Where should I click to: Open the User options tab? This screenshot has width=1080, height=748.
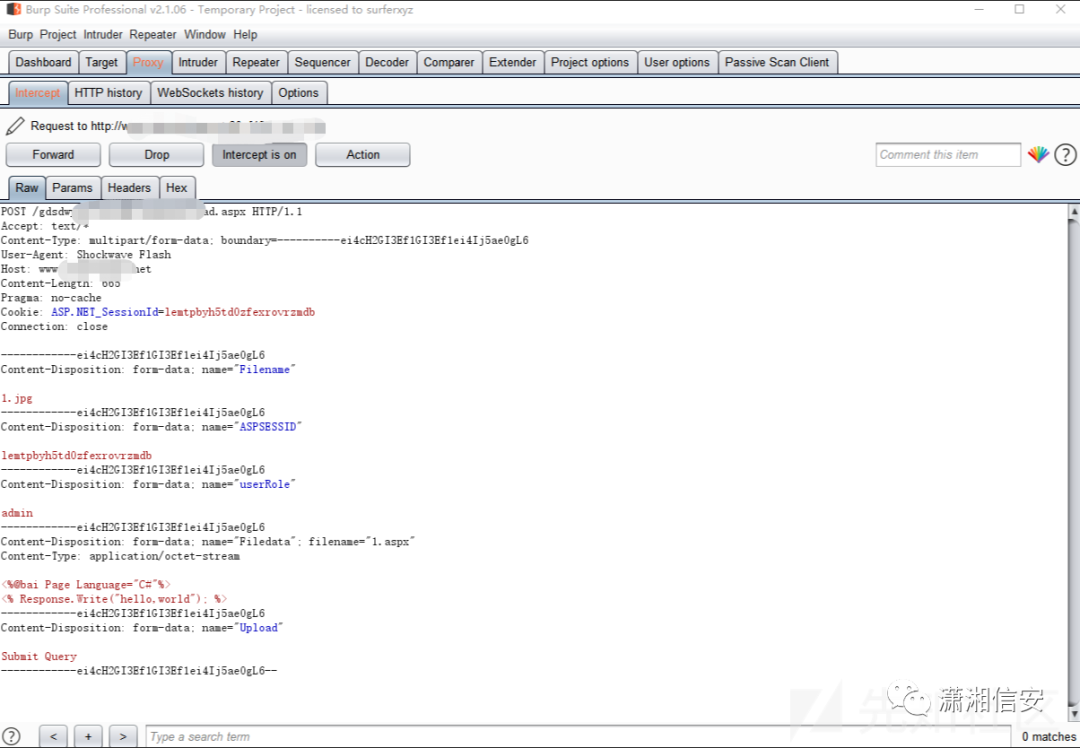click(676, 62)
